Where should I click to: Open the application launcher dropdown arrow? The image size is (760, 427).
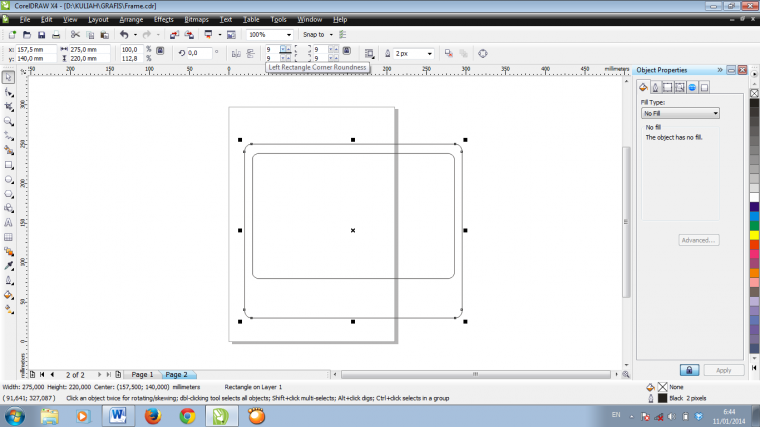(220, 35)
